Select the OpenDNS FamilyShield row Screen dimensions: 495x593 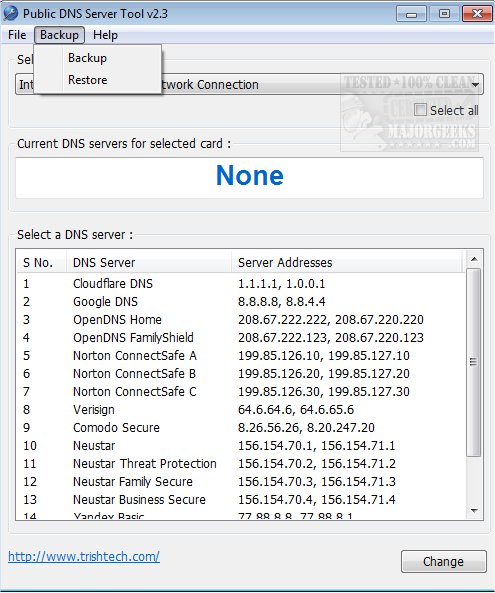coord(241,338)
